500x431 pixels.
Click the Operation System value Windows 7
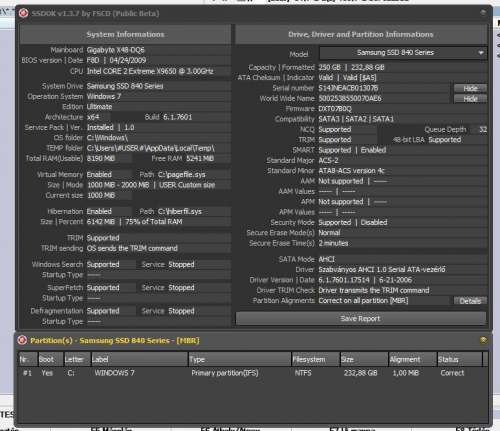(104, 96)
